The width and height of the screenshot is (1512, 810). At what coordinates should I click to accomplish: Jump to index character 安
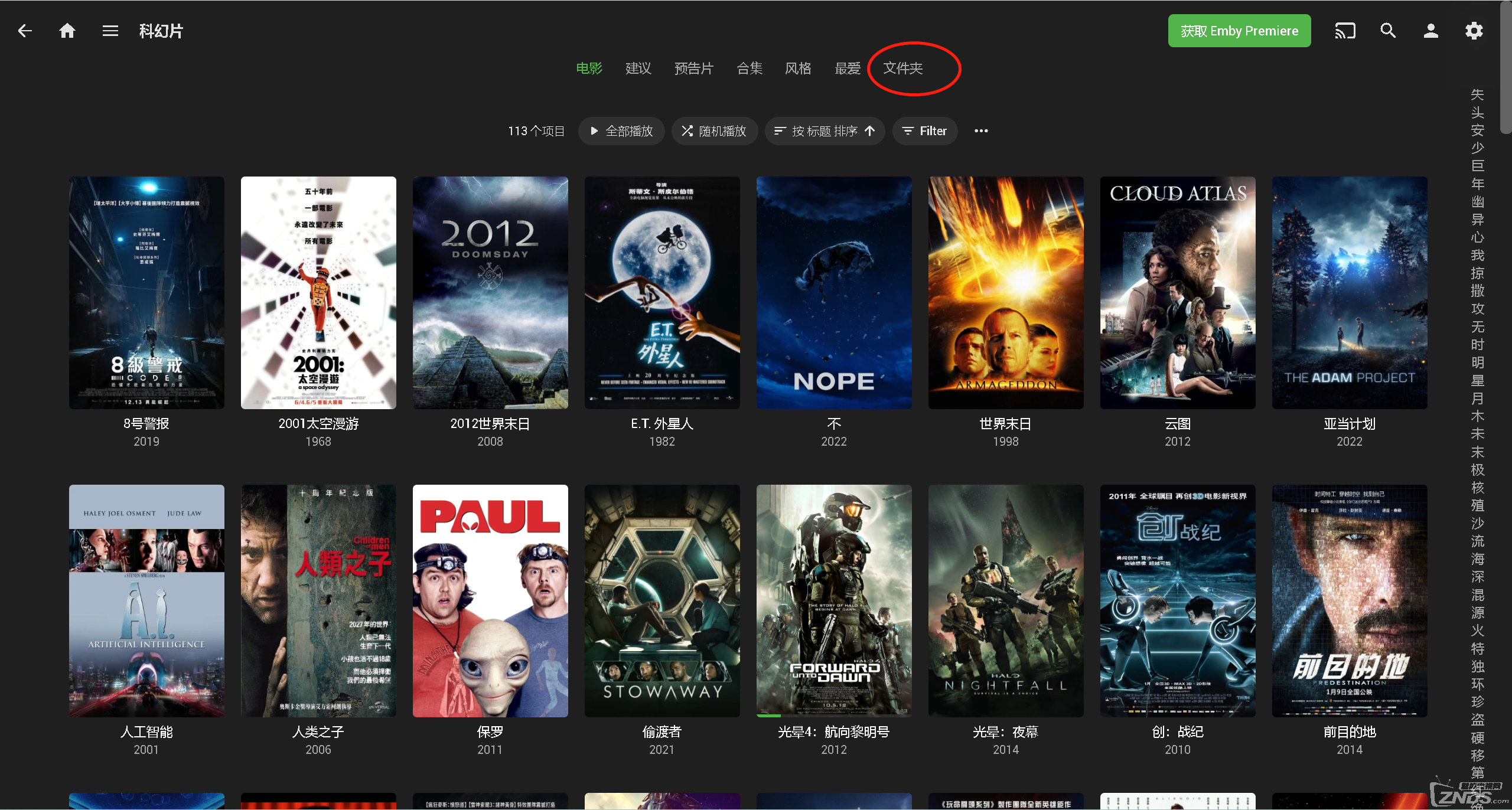[x=1477, y=130]
